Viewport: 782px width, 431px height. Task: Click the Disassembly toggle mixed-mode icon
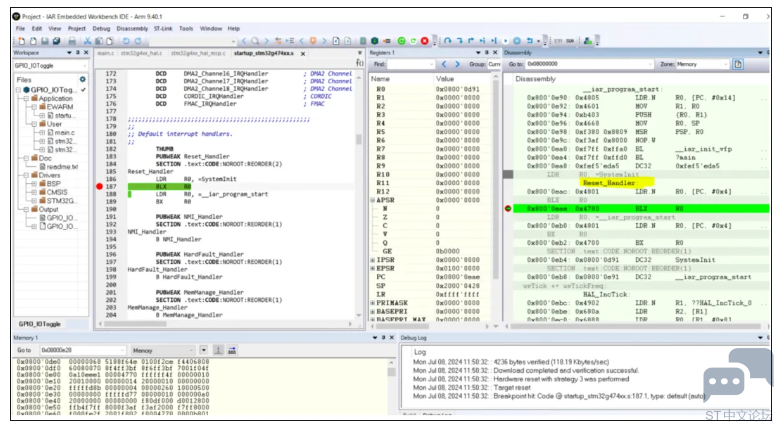pos(738,64)
